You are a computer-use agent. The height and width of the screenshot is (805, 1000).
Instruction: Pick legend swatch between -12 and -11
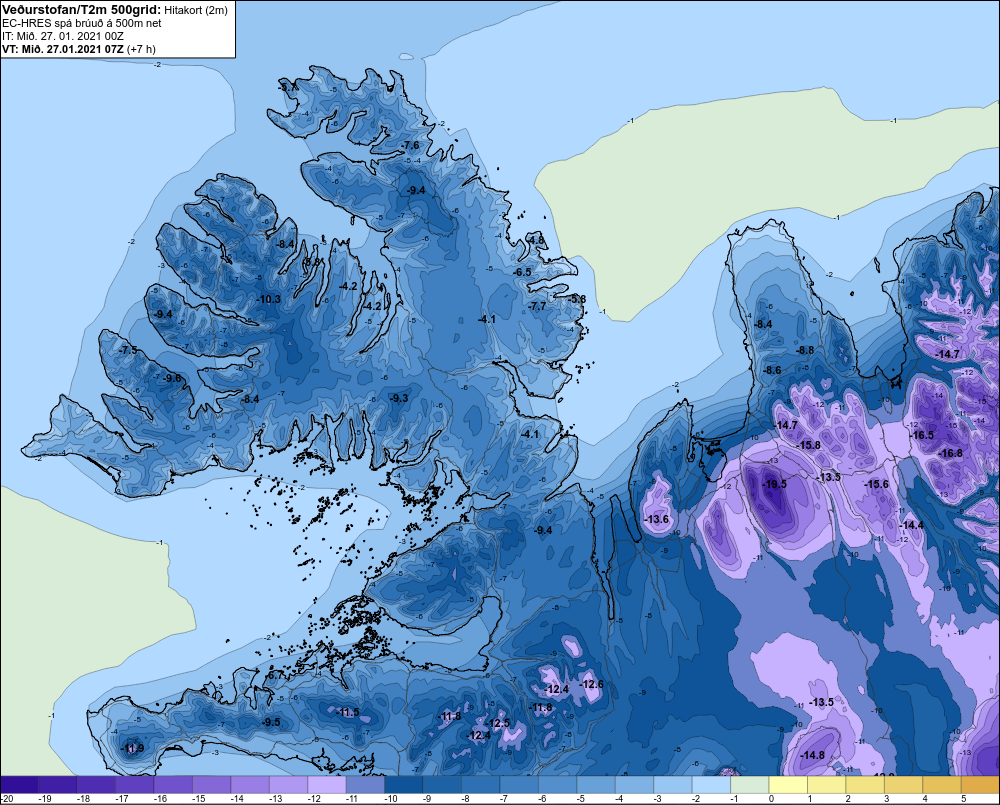click(327, 785)
